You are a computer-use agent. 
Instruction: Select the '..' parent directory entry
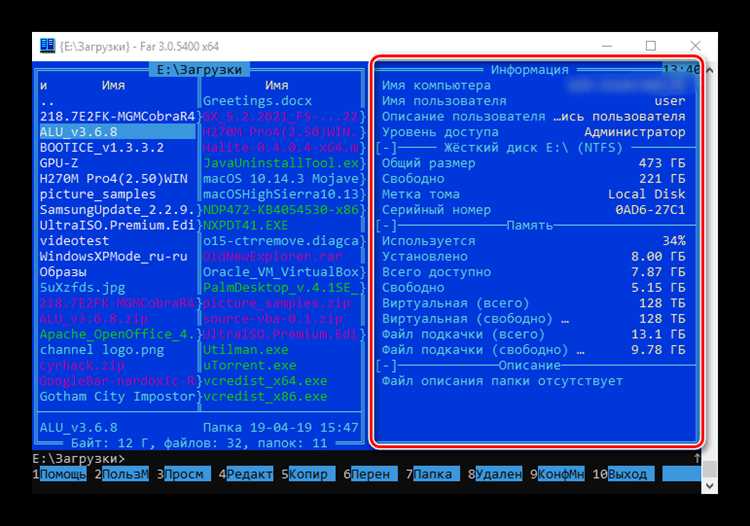point(48,101)
